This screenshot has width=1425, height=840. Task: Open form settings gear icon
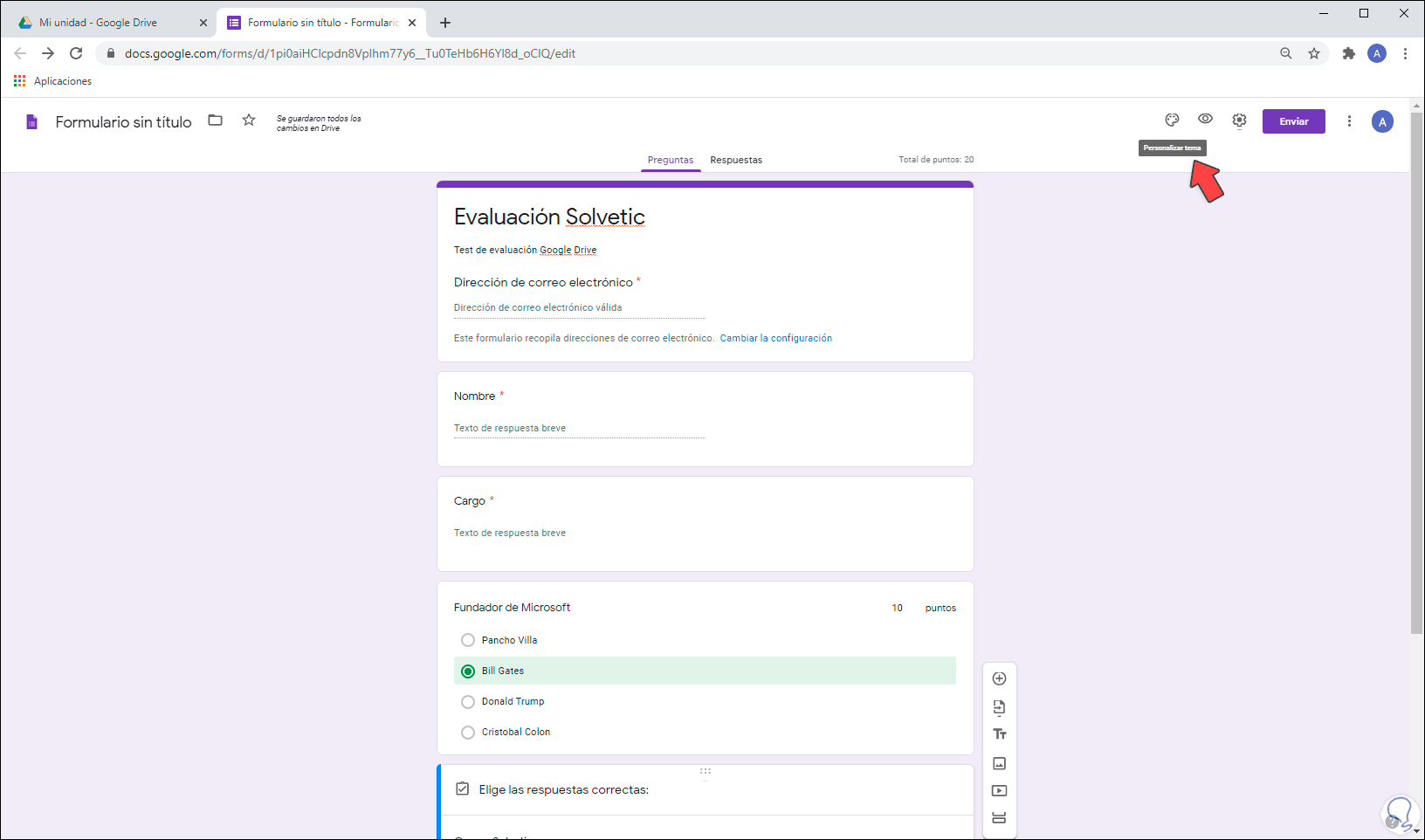click(1239, 120)
